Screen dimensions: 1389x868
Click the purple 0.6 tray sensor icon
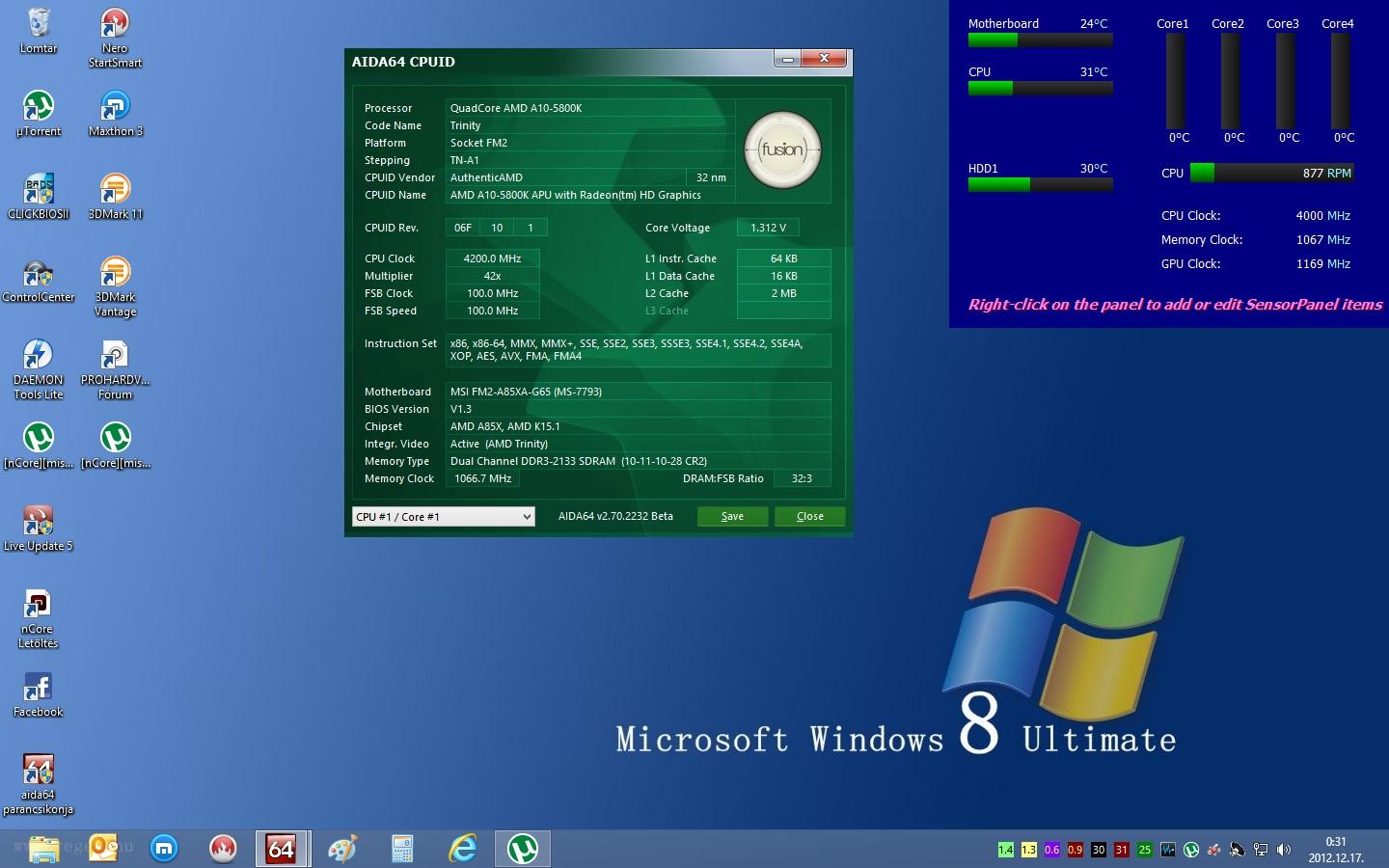click(1052, 850)
